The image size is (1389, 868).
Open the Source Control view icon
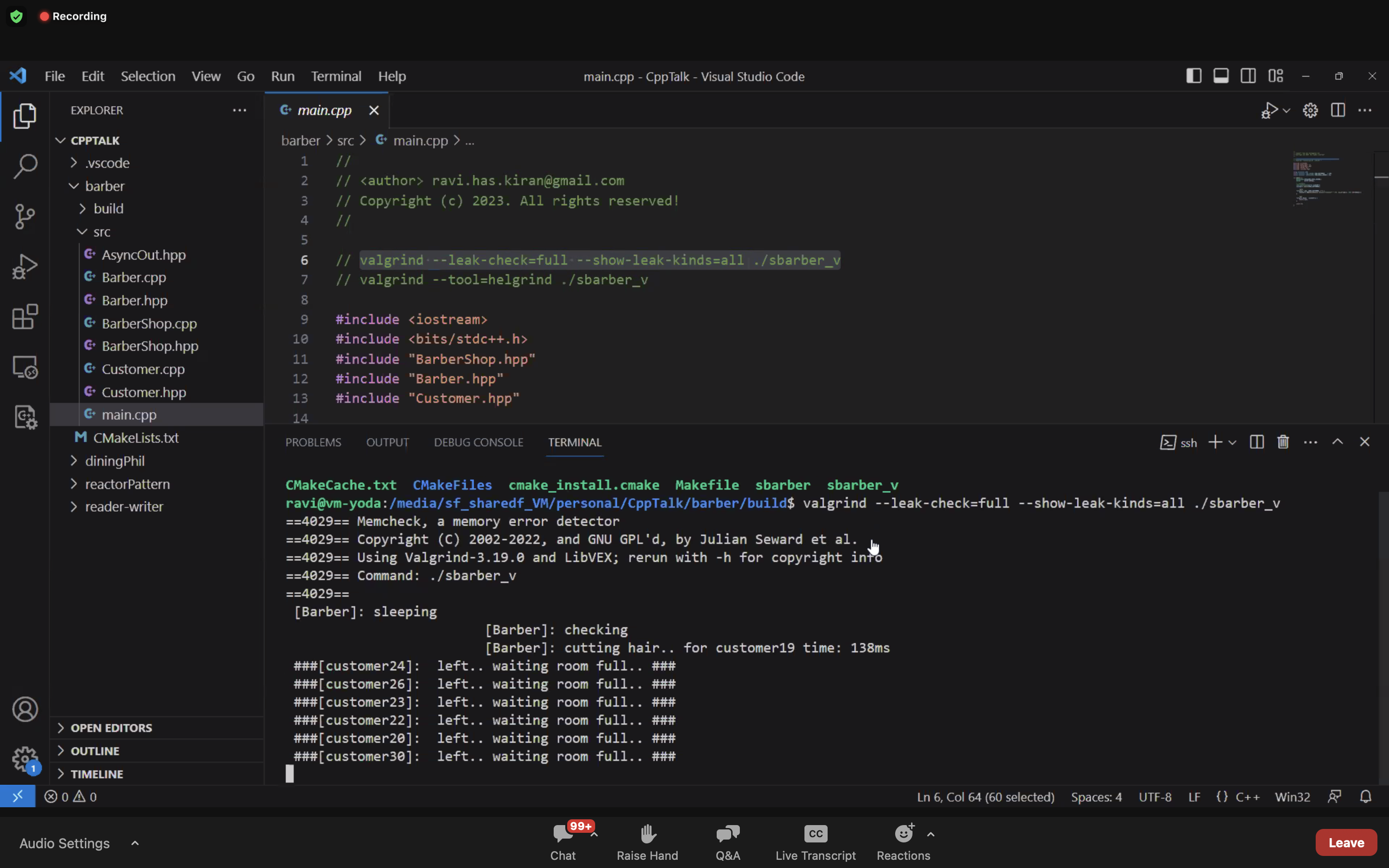[x=25, y=217]
